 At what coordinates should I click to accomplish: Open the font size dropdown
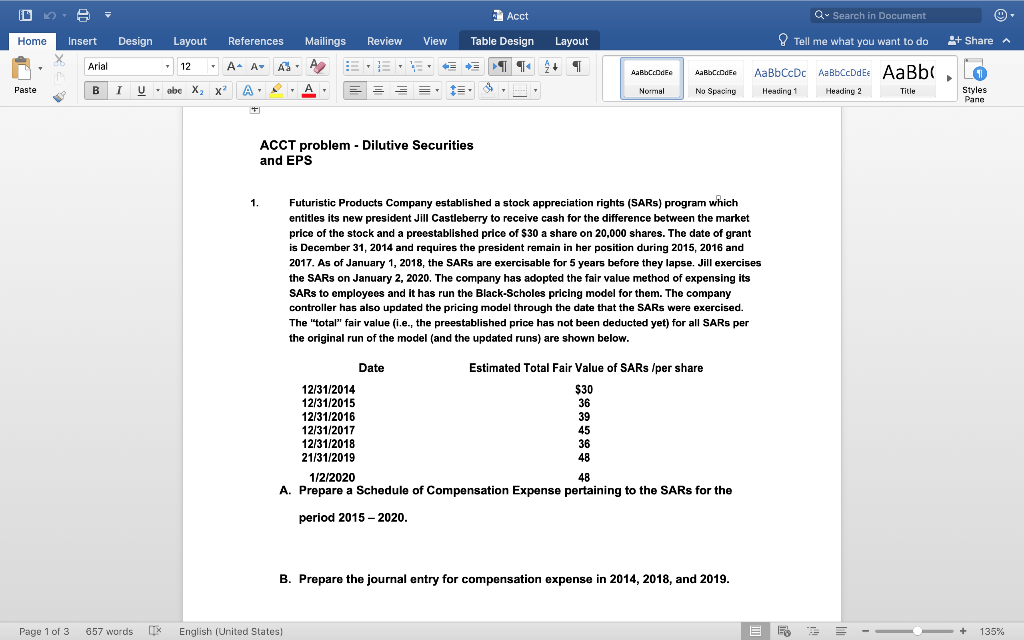point(213,67)
